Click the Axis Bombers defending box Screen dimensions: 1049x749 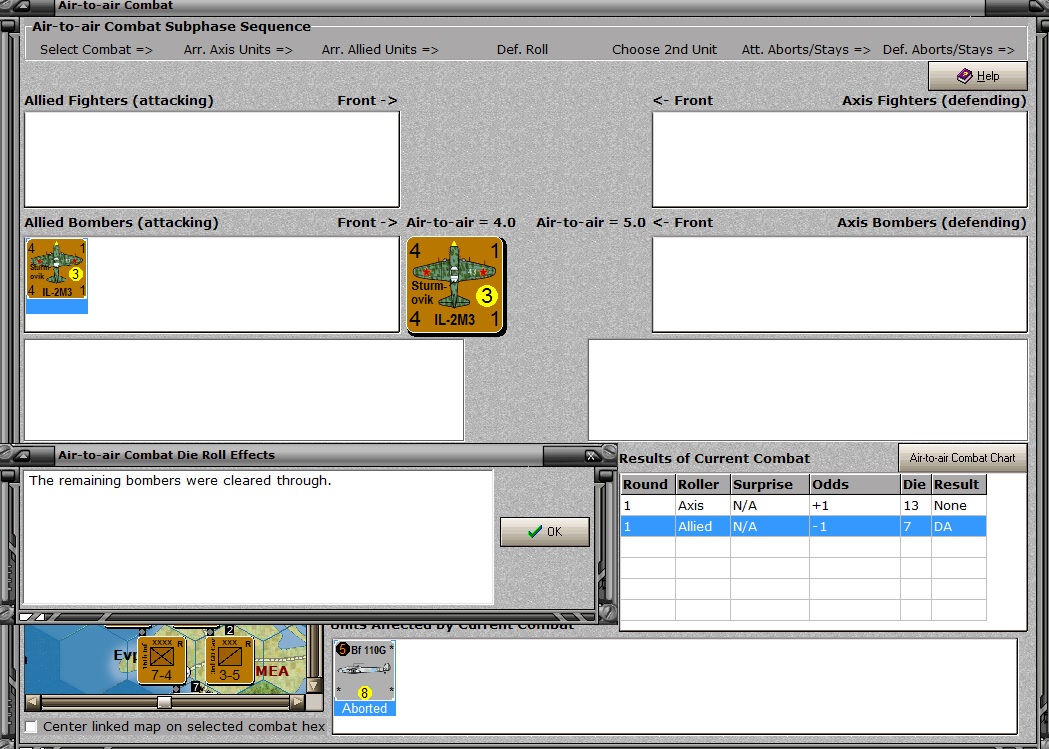point(840,284)
